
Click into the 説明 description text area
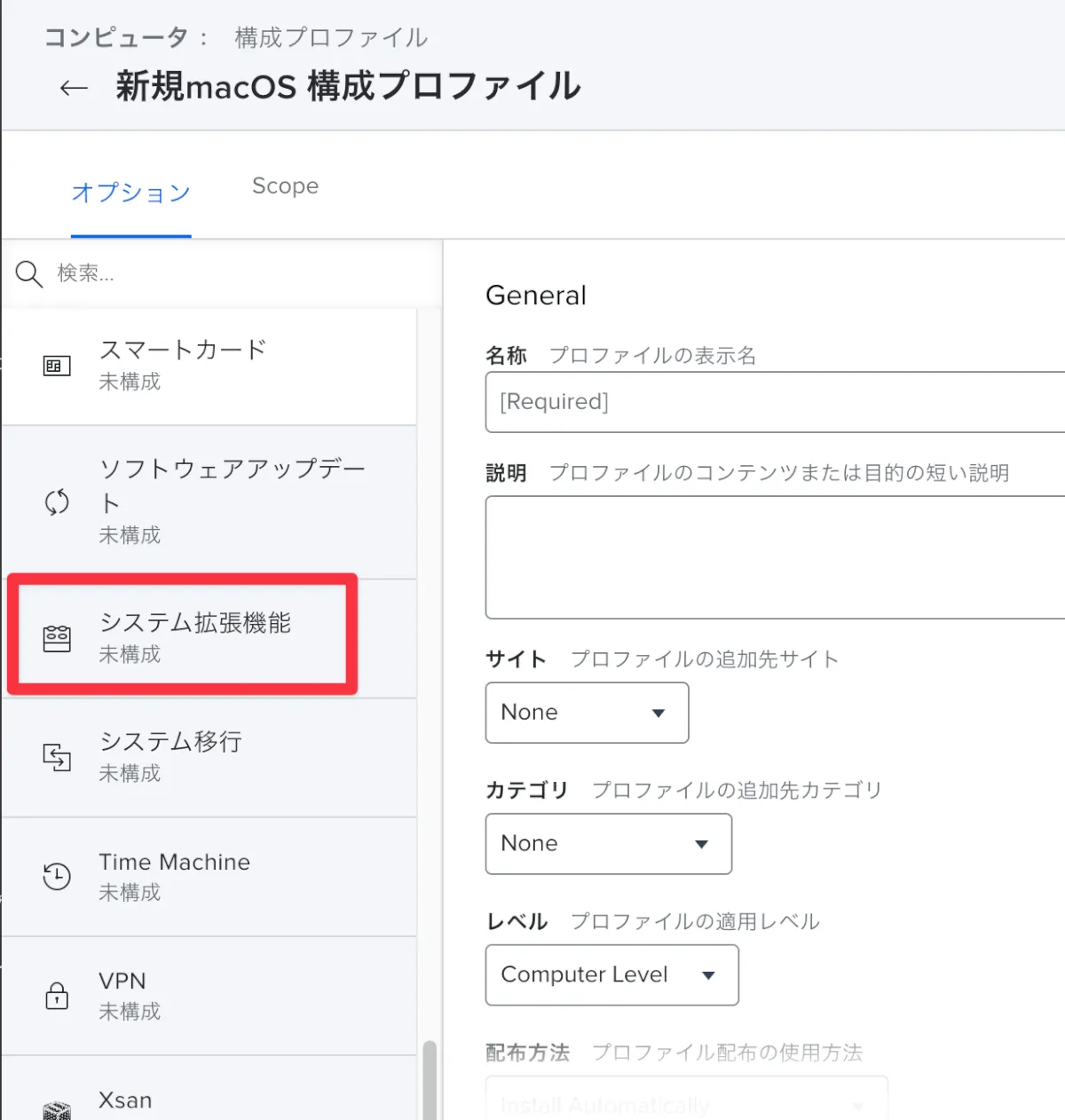tap(774, 557)
